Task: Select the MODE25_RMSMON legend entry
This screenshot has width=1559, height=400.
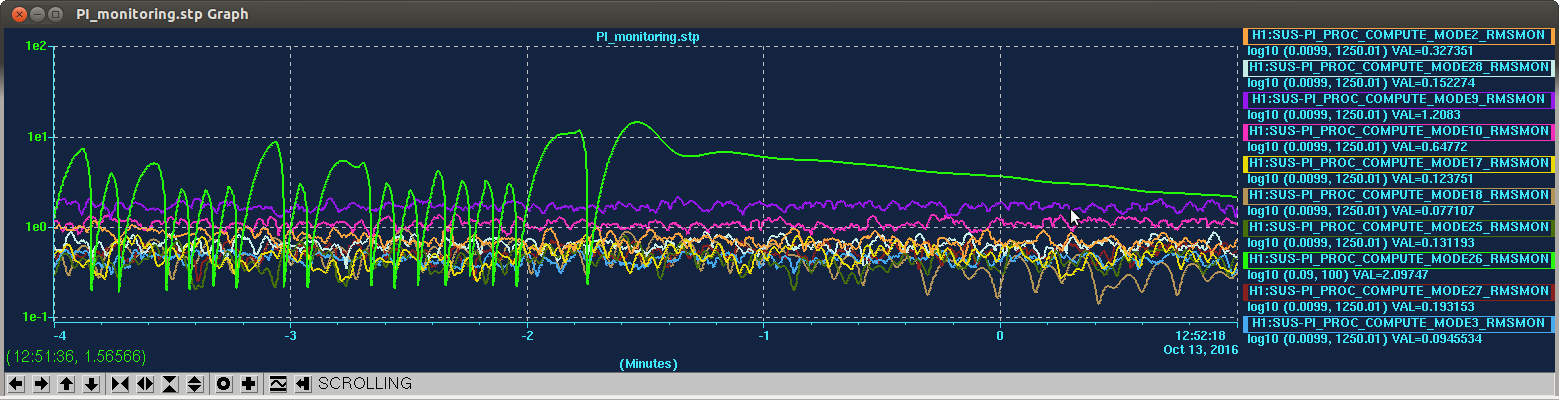Action: point(1398,227)
